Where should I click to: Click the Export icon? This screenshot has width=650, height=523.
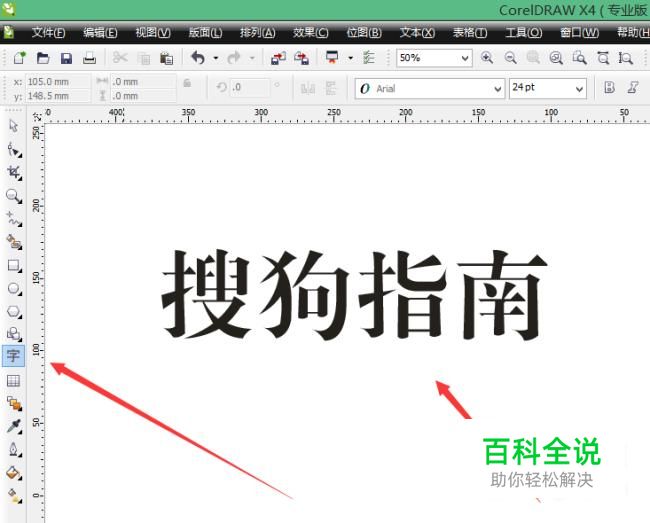tap(301, 58)
